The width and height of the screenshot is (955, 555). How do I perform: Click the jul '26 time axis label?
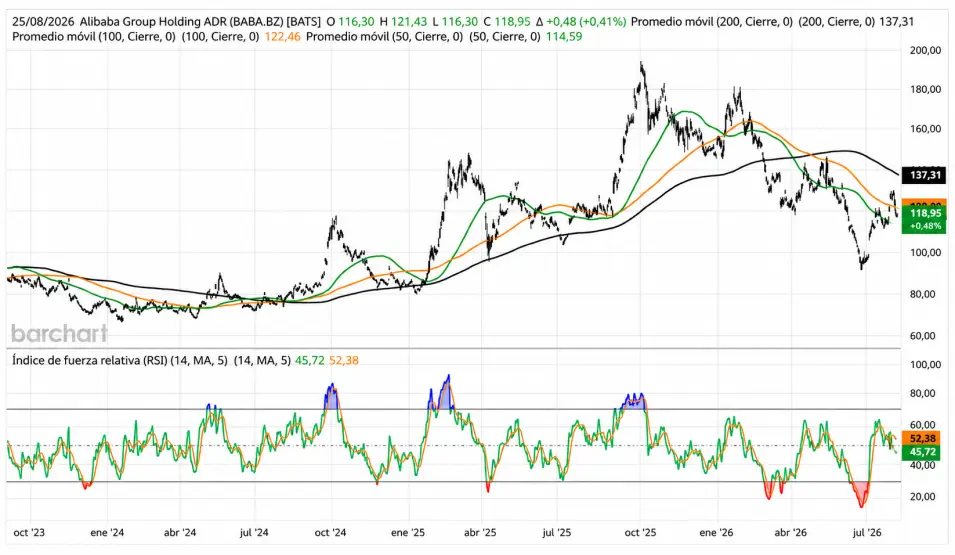tap(867, 532)
